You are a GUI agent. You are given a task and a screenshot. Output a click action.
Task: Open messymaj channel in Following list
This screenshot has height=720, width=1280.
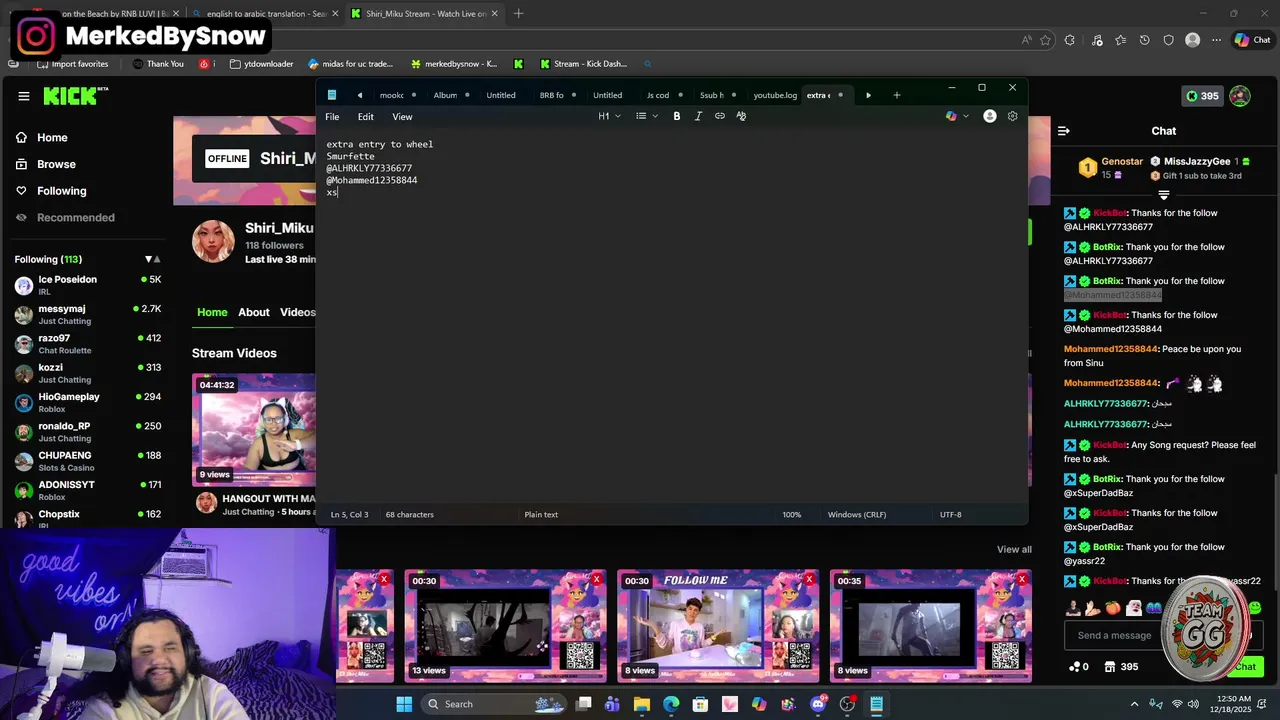pyautogui.click(x=88, y=314)
